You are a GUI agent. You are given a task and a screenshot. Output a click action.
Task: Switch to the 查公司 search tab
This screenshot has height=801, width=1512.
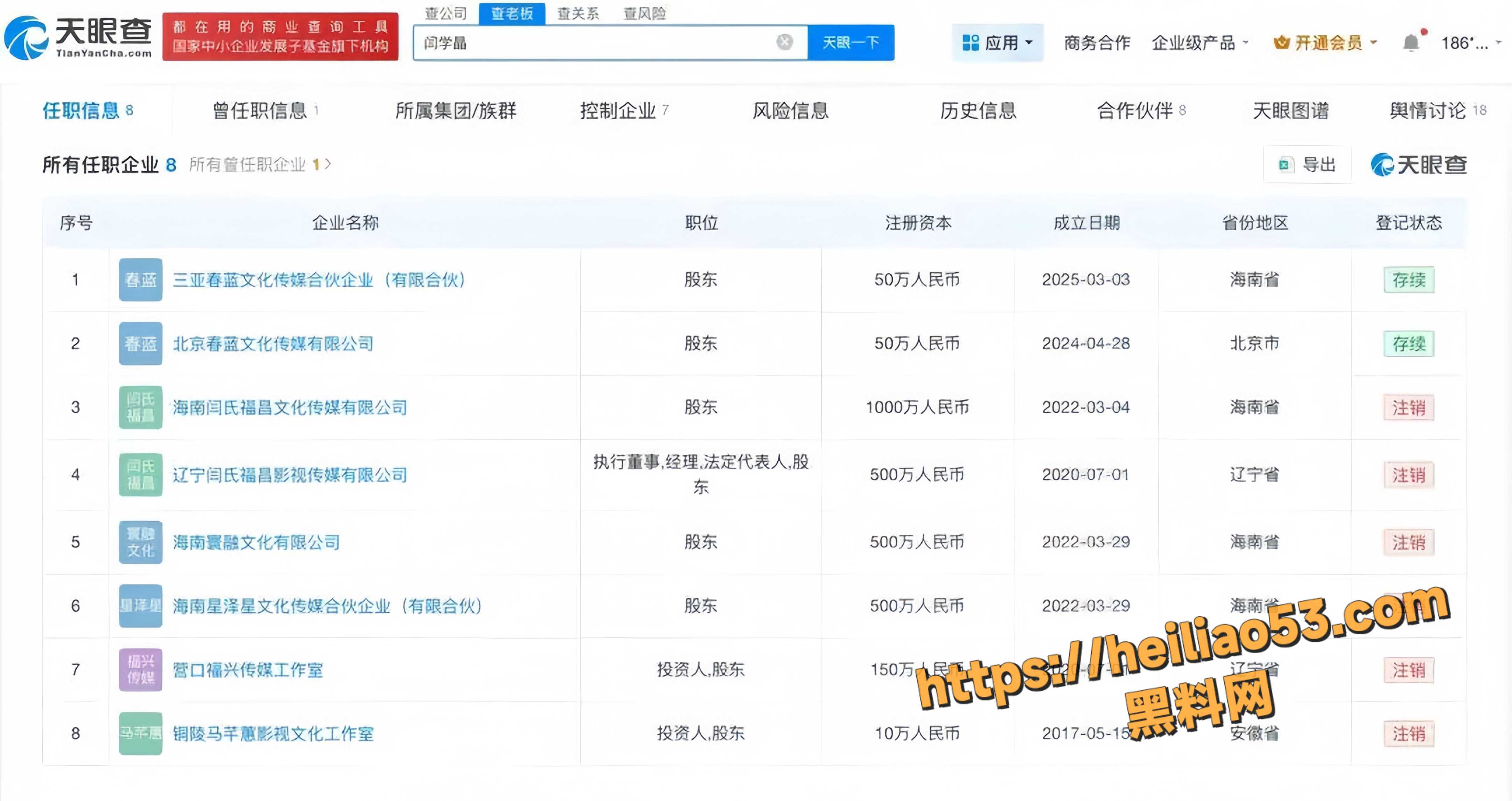tap(446, 13)
